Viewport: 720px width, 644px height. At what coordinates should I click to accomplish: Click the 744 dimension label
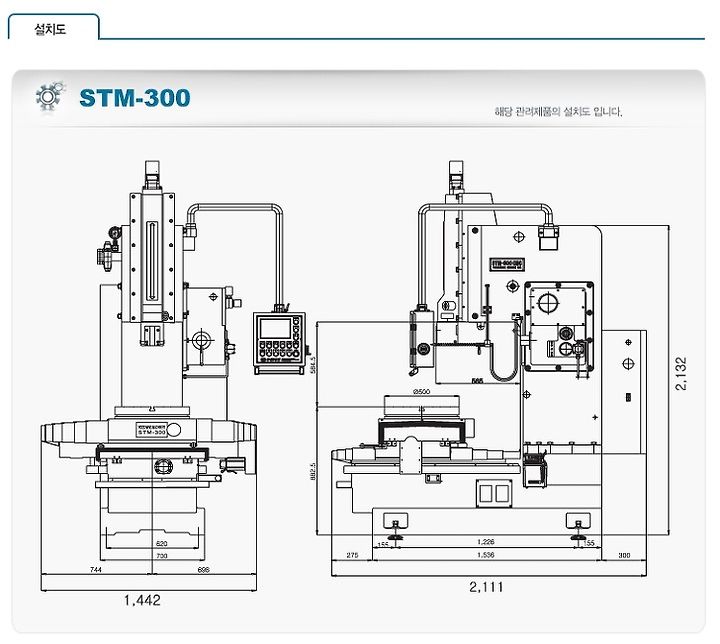(96, 570)
